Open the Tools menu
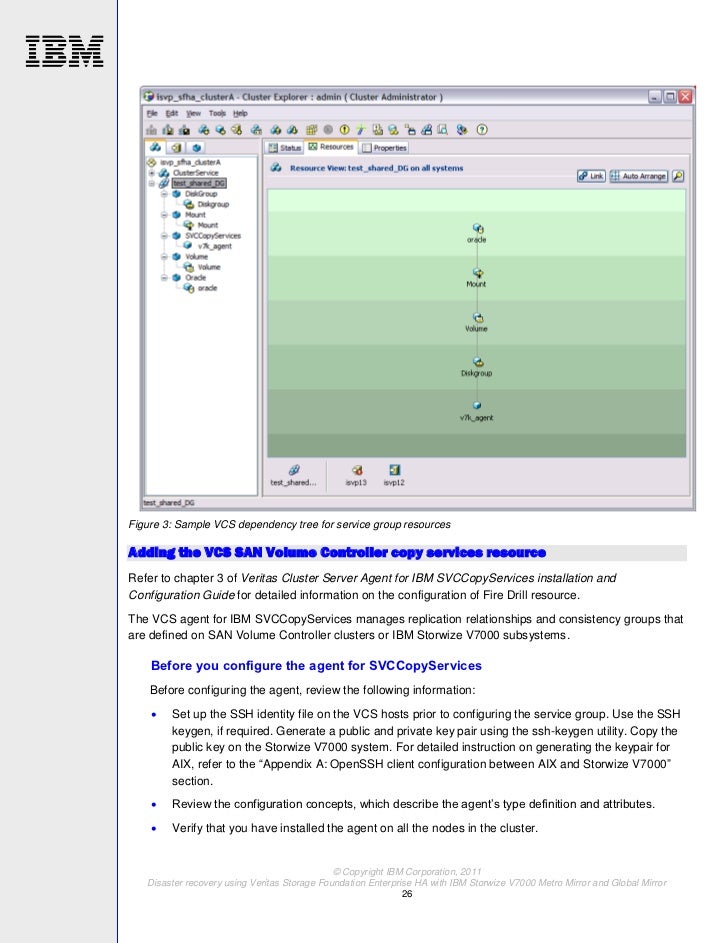Image resolution: width=728 pixels, height=943 pixels. (x=217, y=113)
